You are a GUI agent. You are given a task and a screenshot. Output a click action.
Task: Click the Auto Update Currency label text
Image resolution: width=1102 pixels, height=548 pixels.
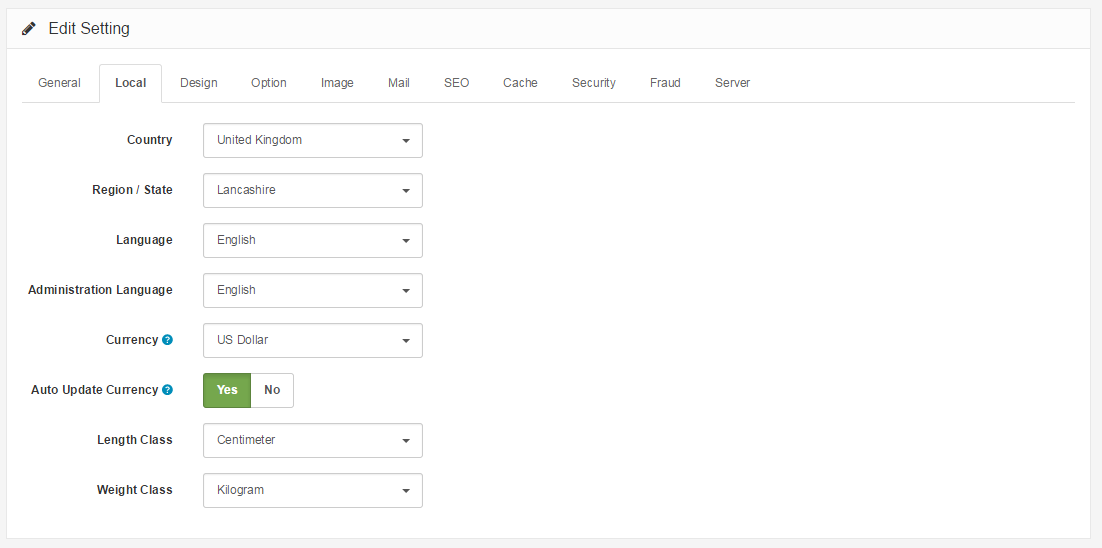(95, 390)
